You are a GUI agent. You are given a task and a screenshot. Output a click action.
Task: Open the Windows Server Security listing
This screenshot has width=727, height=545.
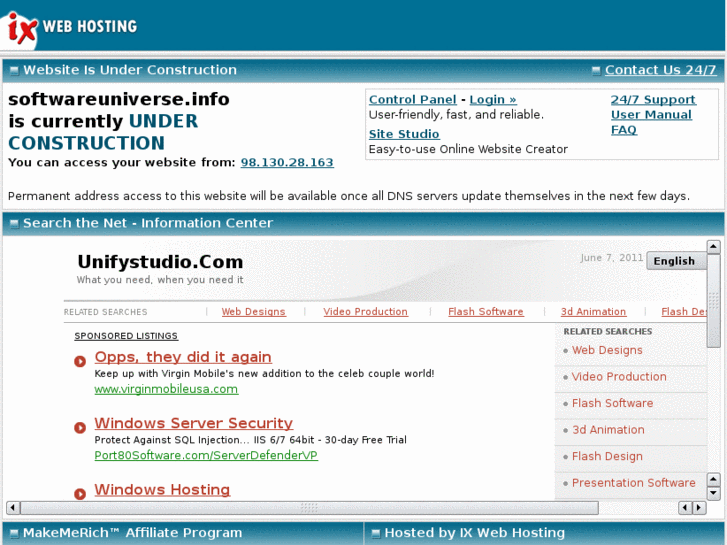pyautogui.click(x=193, y=423)
